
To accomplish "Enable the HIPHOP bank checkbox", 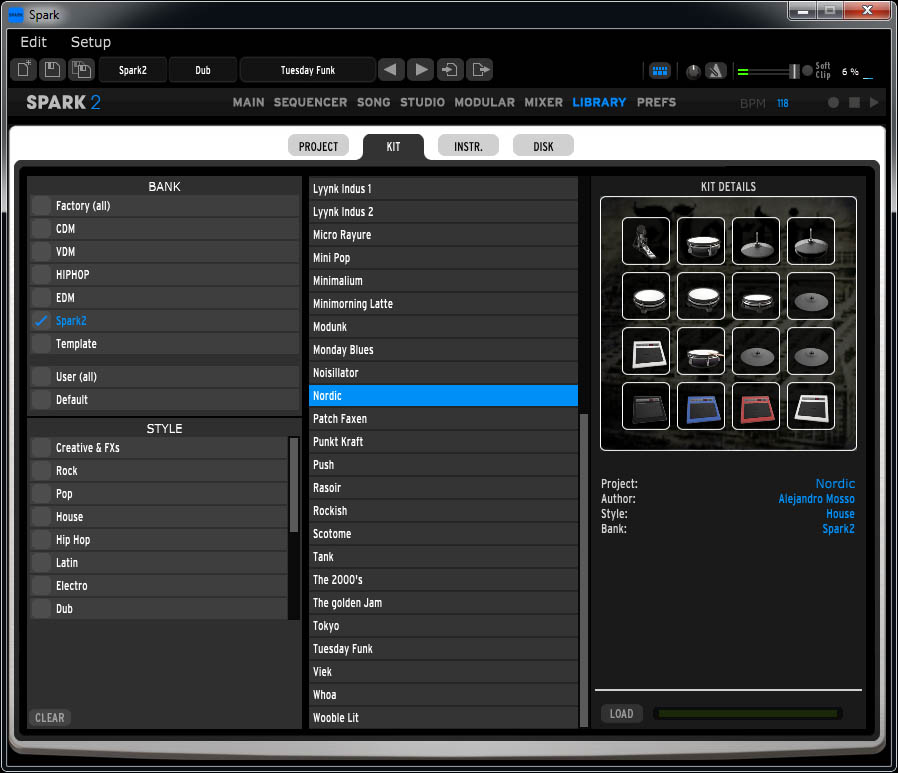I will tap(41, 275).
